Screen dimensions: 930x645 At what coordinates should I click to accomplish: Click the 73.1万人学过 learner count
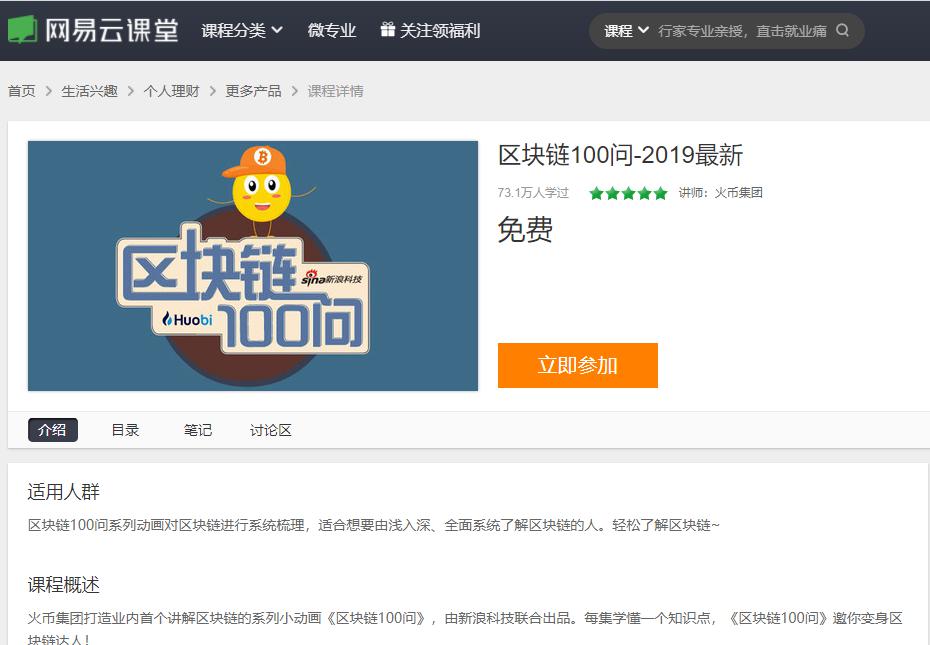pyautogui.click(x=533, y=193)
